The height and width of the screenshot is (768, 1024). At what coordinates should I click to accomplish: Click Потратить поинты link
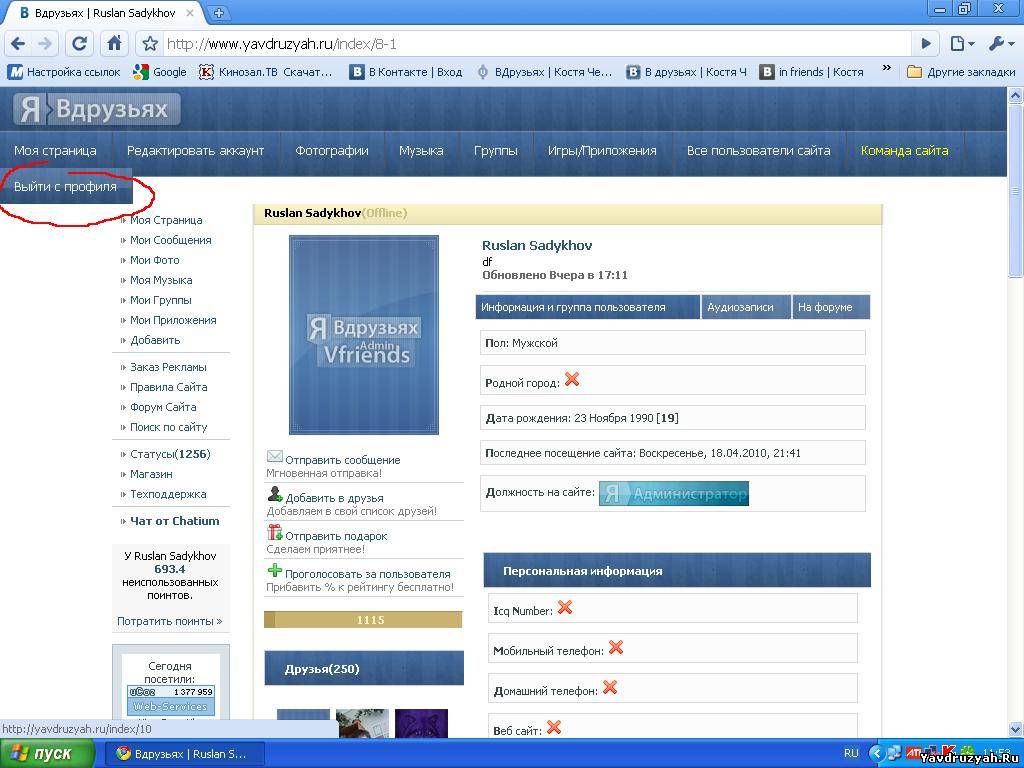169,621
